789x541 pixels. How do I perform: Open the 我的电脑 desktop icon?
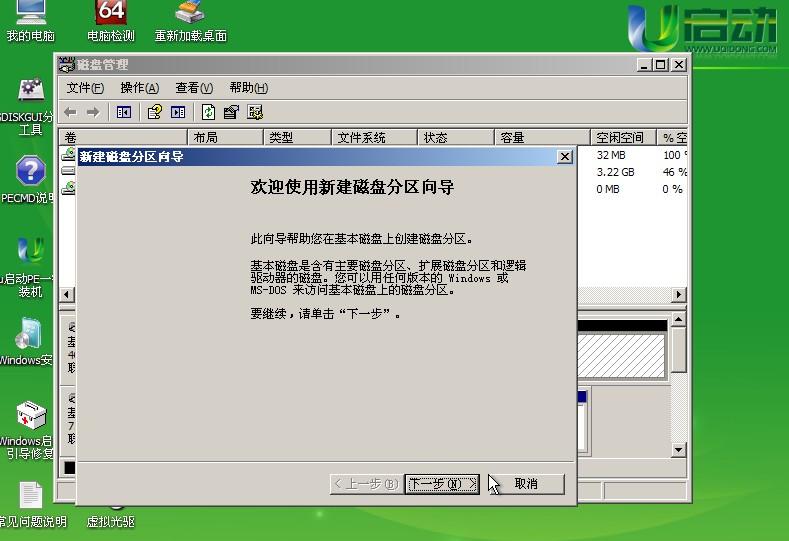coord(30,20)
